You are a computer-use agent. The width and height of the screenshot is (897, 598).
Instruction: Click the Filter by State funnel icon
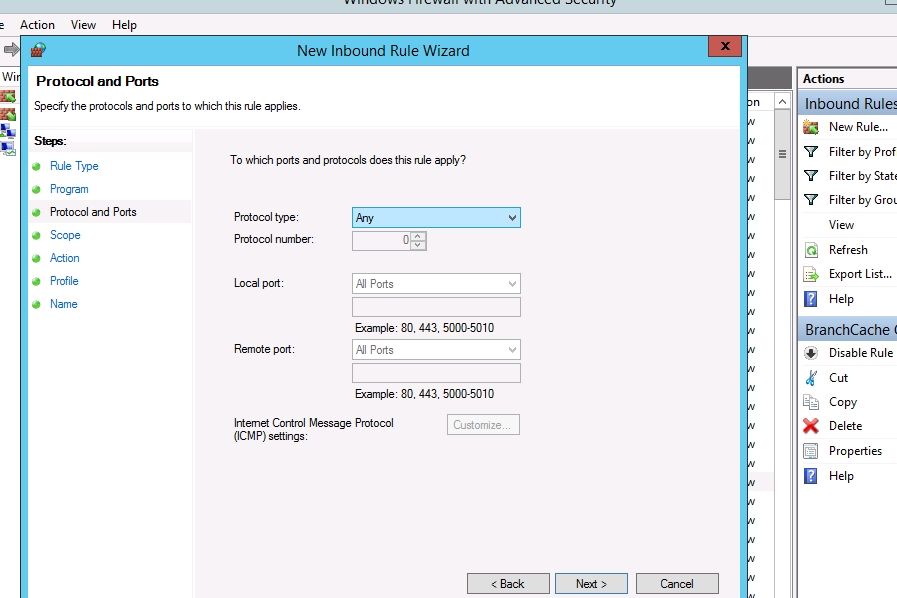(811, 176)
